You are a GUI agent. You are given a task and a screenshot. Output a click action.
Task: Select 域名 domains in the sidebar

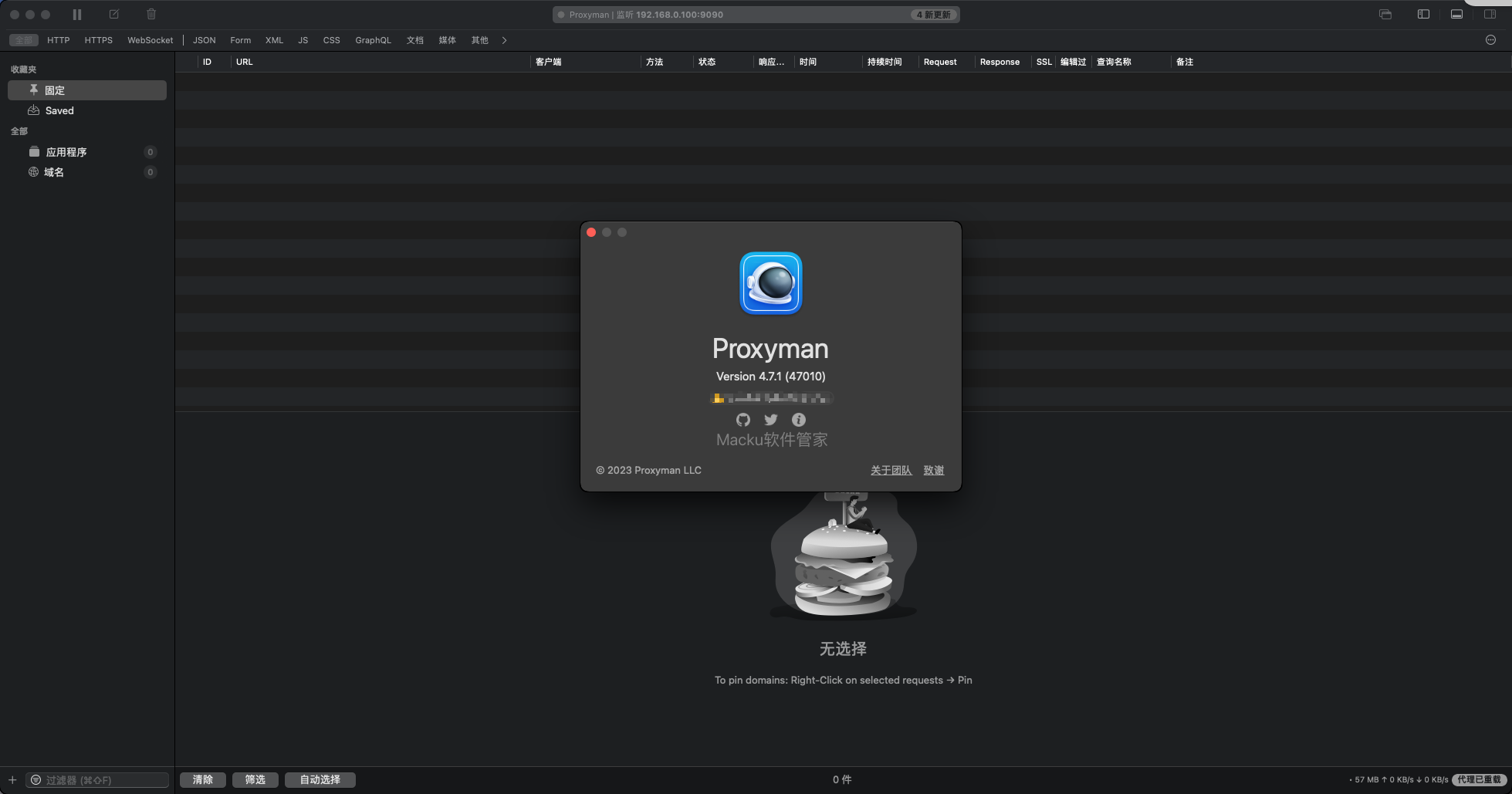click(x=87, y=172)
